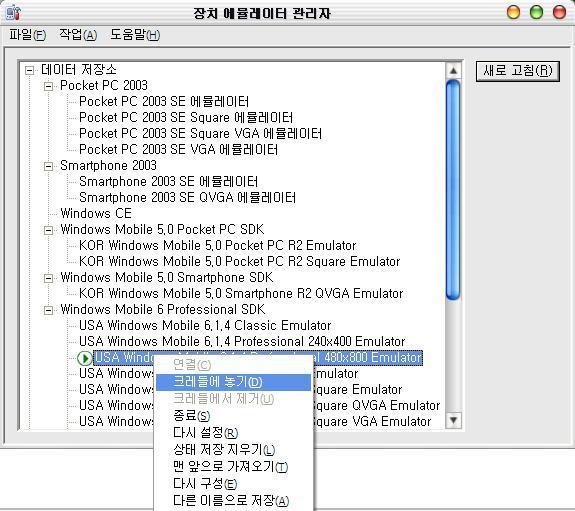Collapse Windows Mobile 5.0 Smartphone SDK node

tap(48, 278)
